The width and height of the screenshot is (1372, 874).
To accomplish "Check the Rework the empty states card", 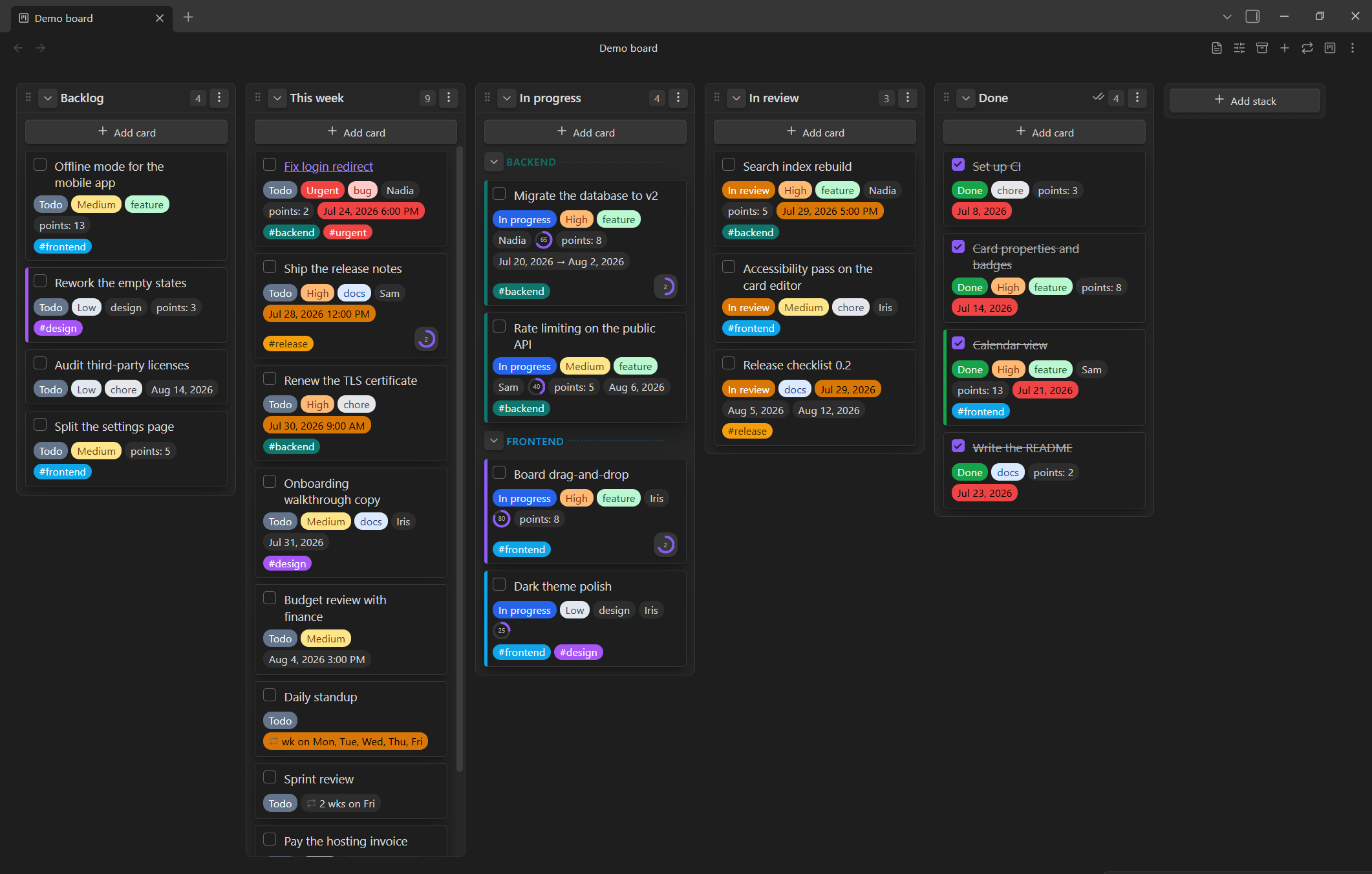I will 40,281.
